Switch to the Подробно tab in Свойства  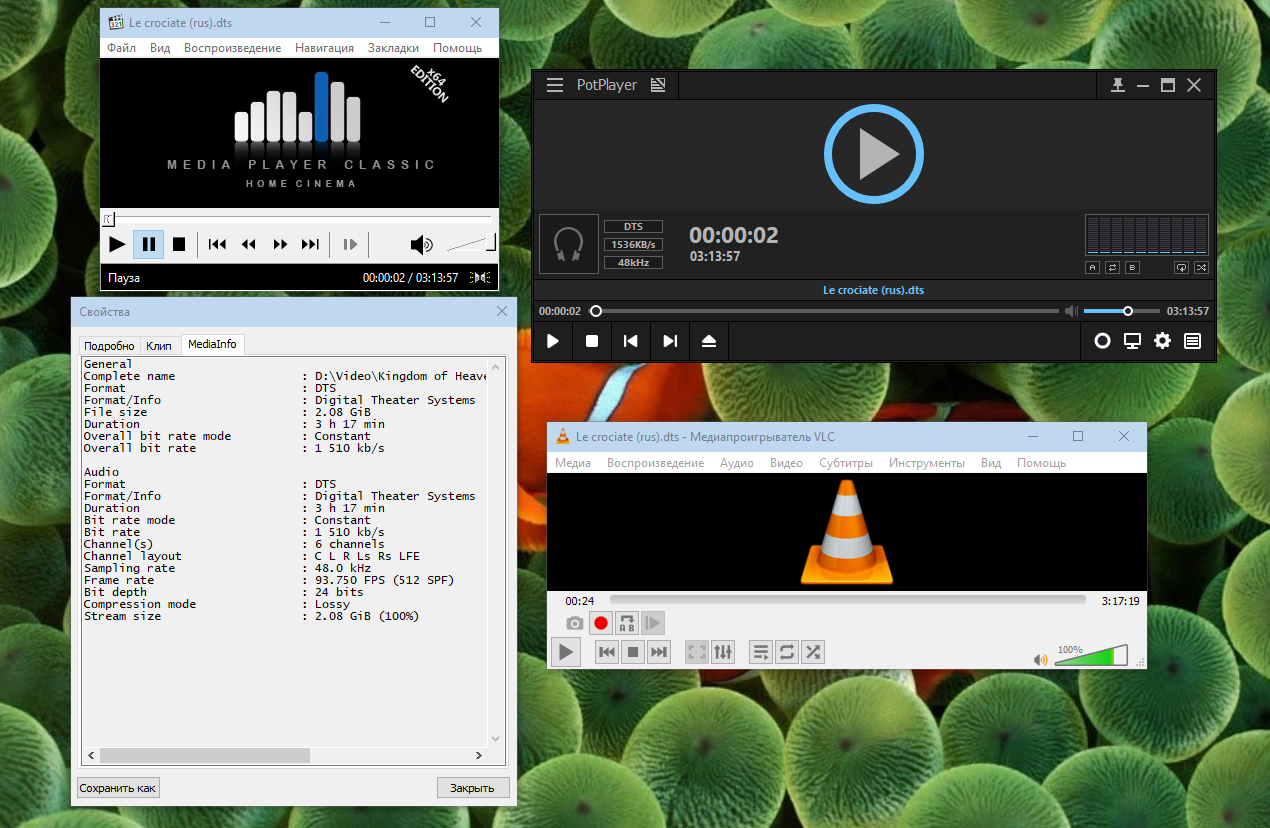(x=109, y=346)
